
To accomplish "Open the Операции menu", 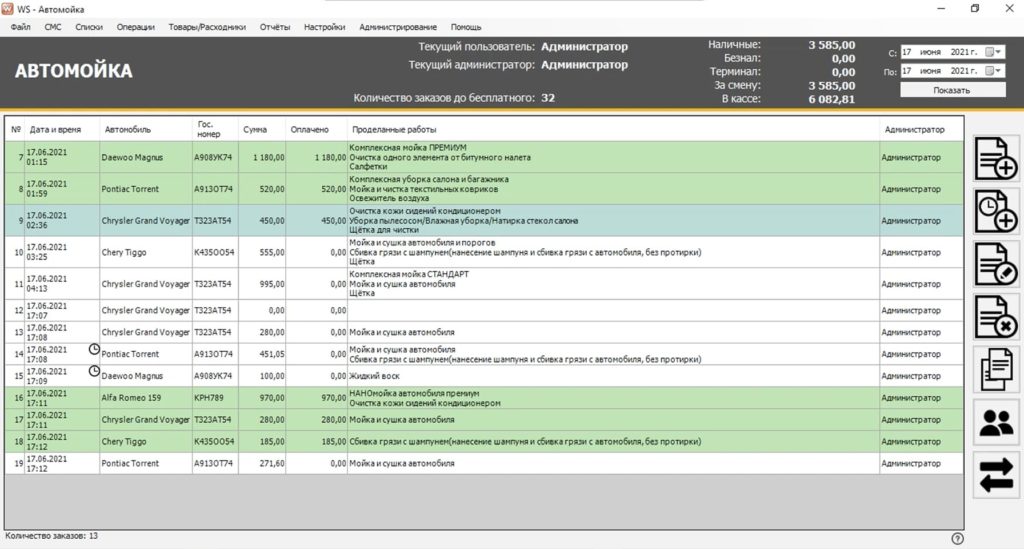I will pos(136,27).
